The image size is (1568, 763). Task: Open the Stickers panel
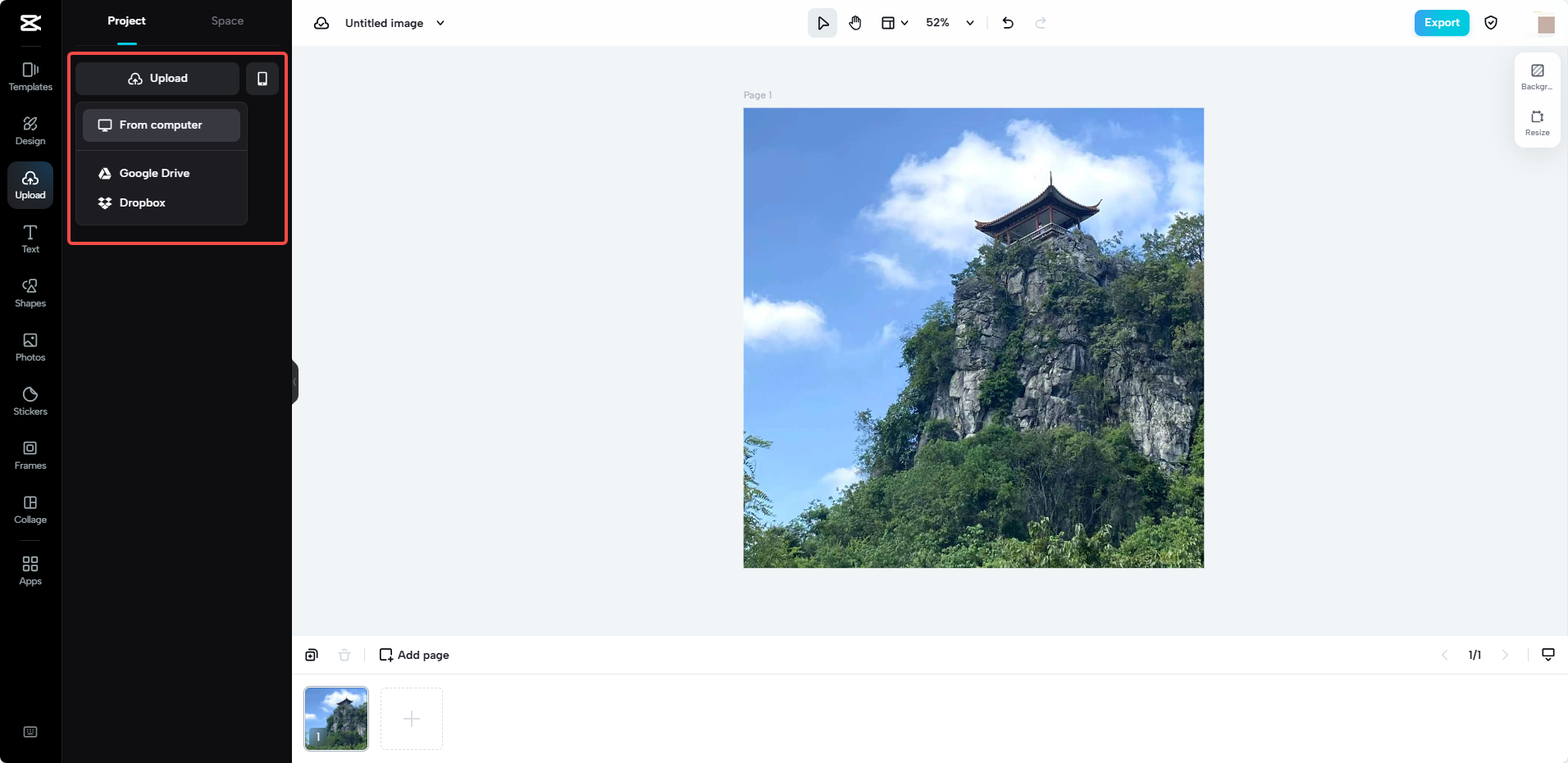click(x=30, y=401)
